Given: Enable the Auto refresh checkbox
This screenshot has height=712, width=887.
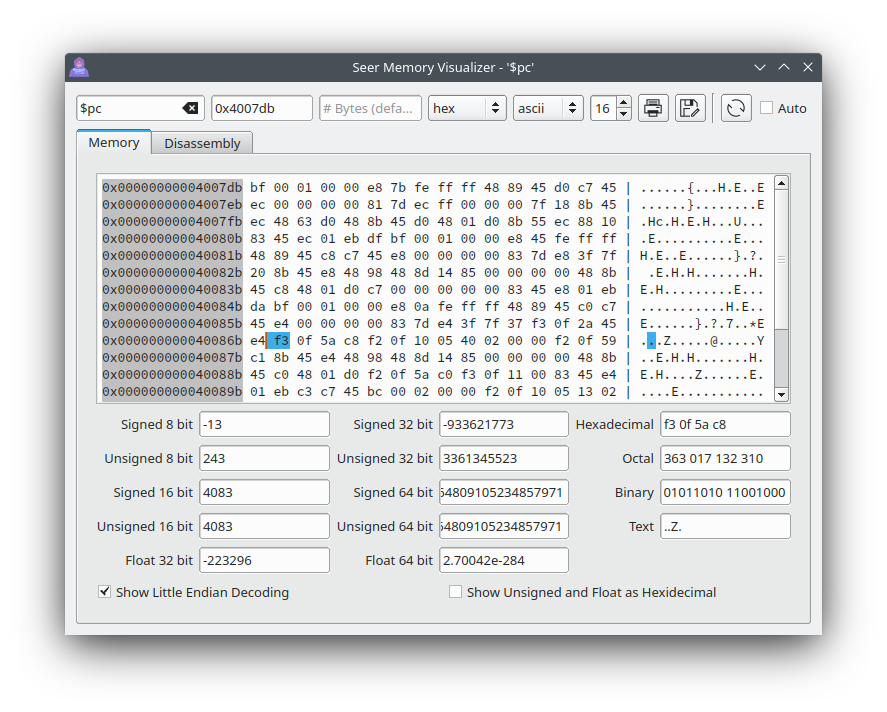Looking at the screenshot, I should (x=766, y=107).
